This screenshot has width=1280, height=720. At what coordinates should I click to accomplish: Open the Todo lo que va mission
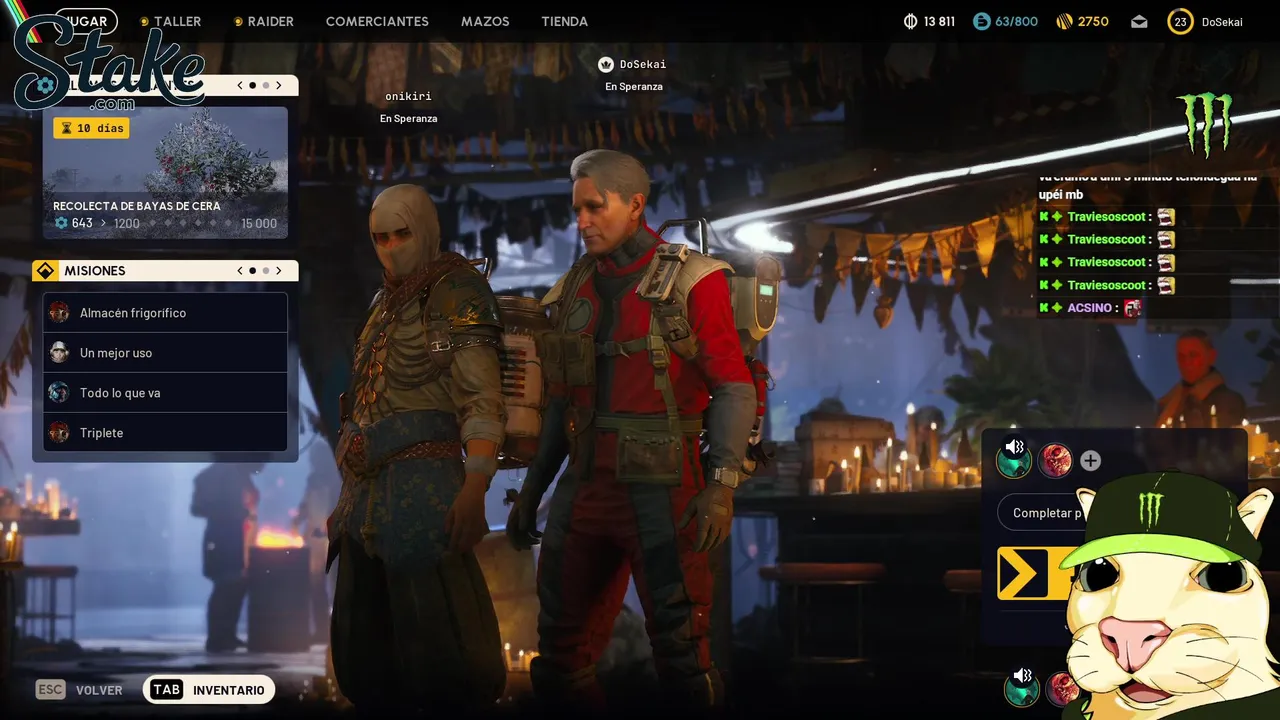(x=165, y=393)
